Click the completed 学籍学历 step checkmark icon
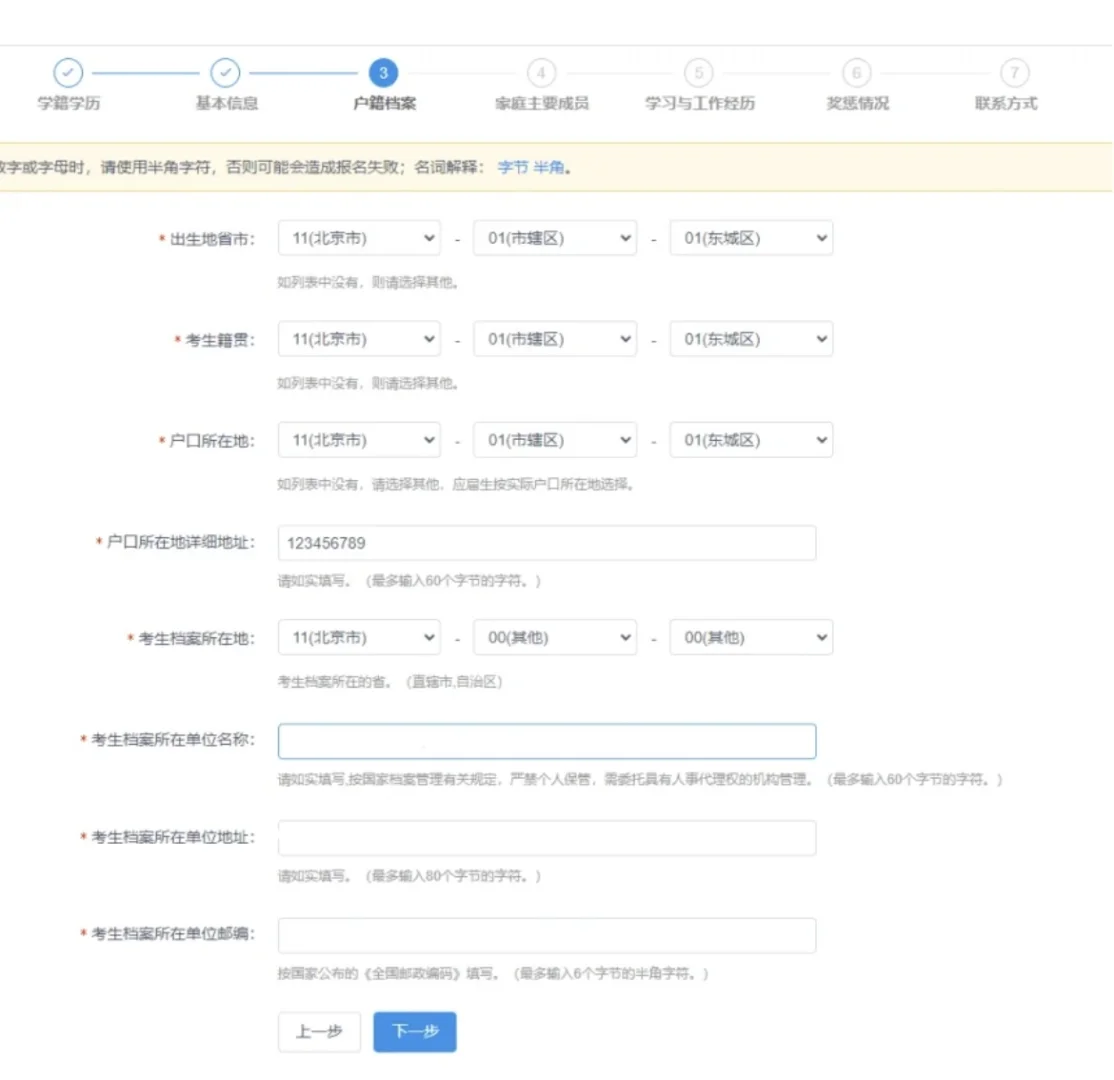1114x1080 pixels. pyautogui.click(x=68, y=74)
